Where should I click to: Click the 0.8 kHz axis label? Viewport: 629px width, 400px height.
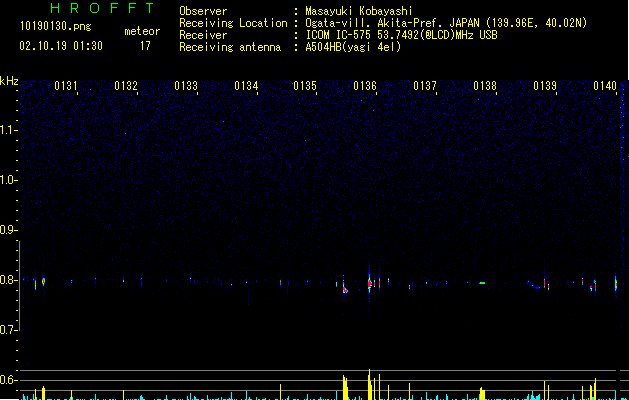tap(8, 280)
